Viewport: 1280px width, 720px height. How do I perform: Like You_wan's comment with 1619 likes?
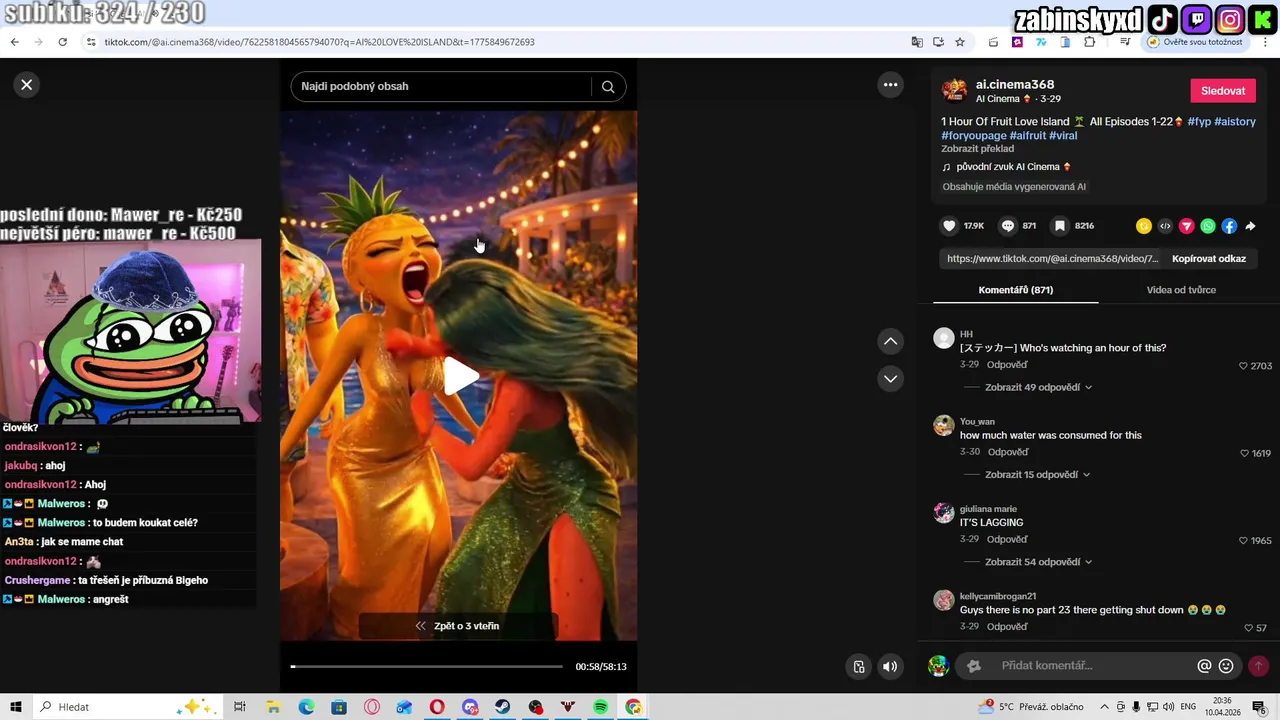click(1244, 453)
